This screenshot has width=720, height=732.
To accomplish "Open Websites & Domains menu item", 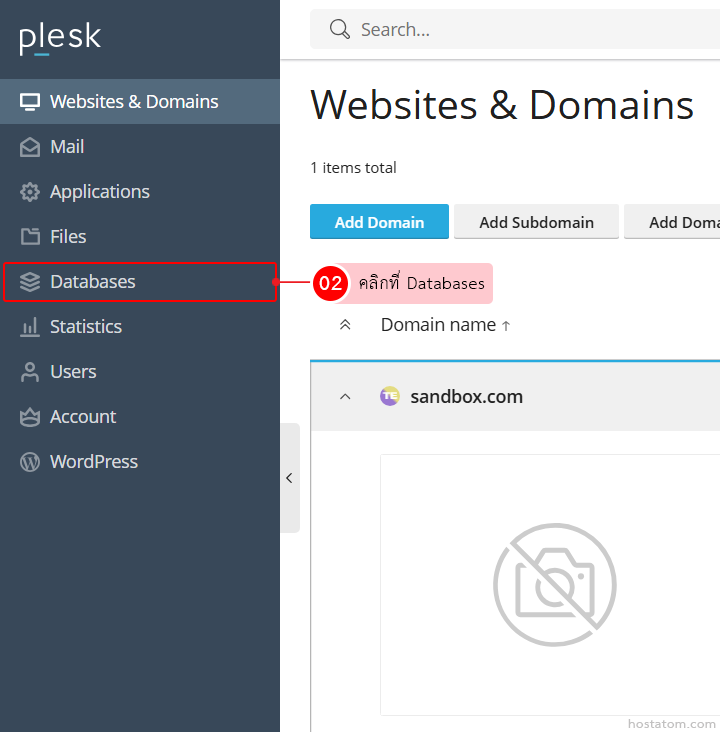I will tap(134, 102).
